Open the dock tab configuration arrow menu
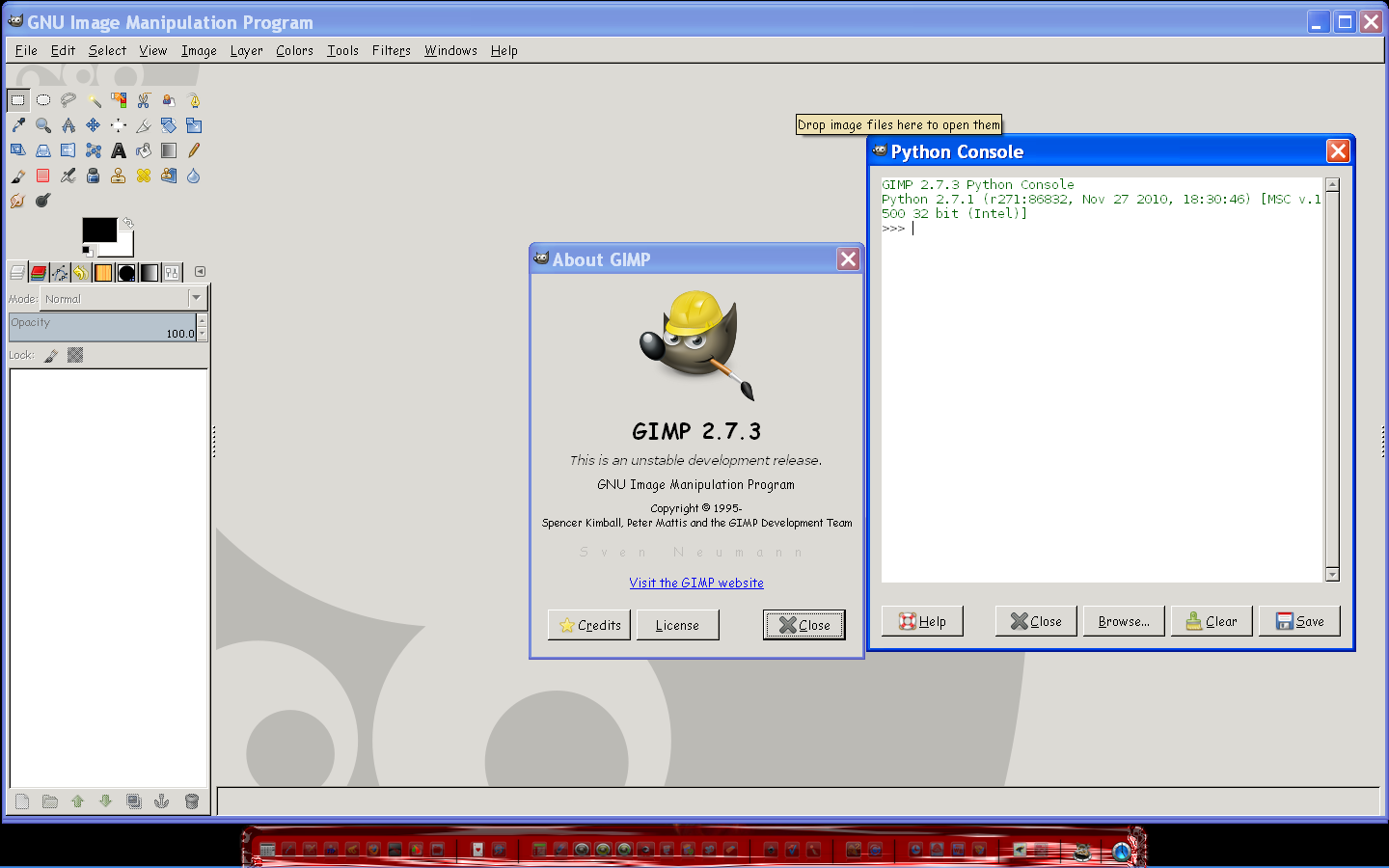This screenshot has height=868, width=1389. [x=200, y=272]
